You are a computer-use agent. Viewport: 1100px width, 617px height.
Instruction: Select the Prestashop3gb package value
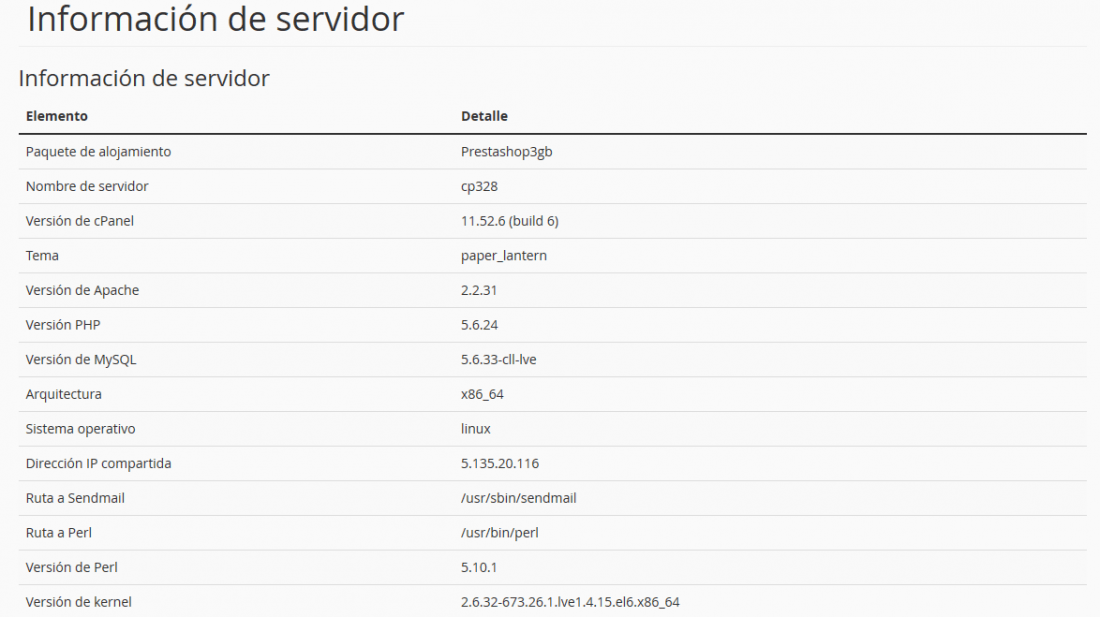click(507, 152)
